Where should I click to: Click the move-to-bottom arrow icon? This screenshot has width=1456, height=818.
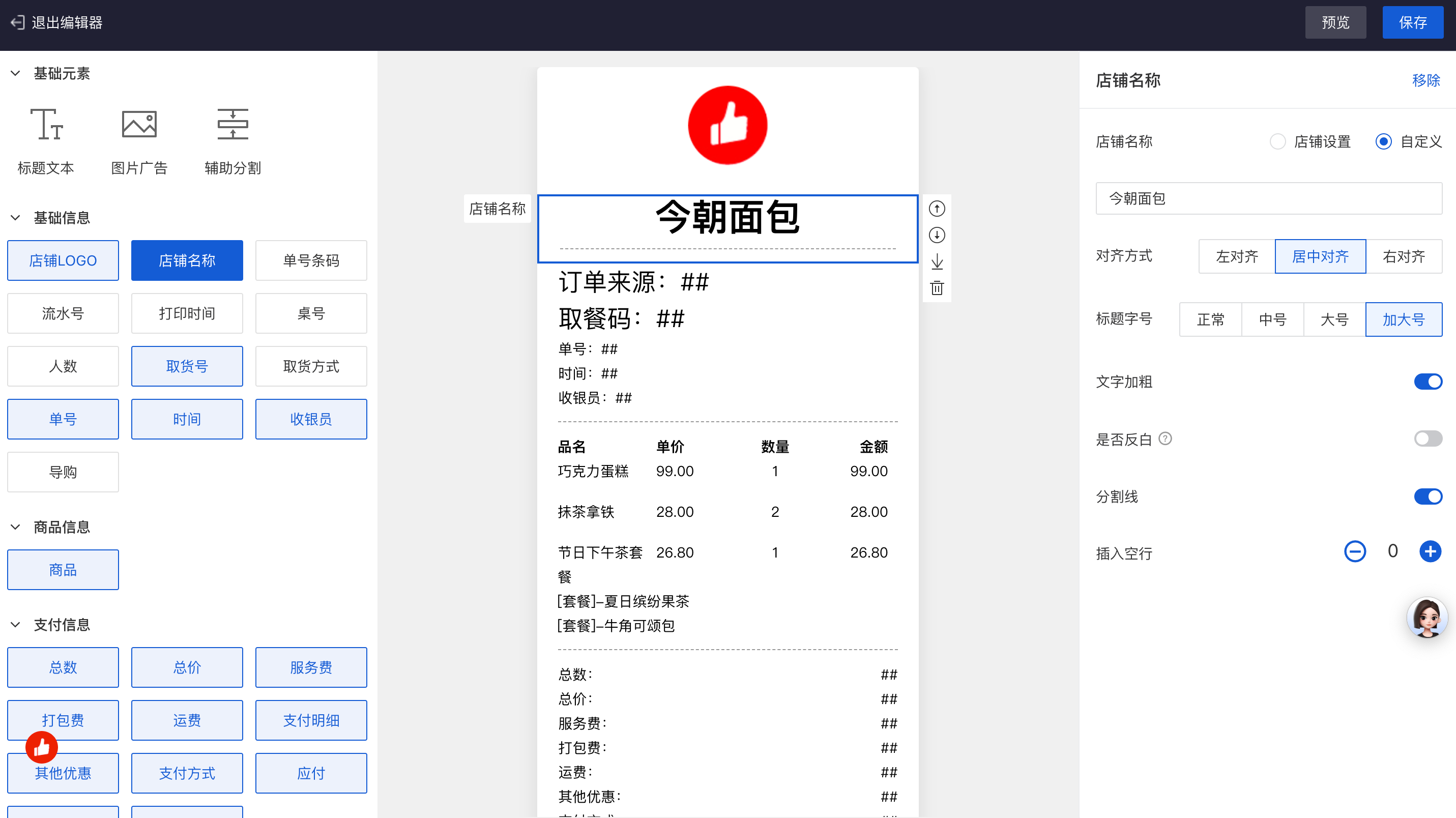pos(937,262)
